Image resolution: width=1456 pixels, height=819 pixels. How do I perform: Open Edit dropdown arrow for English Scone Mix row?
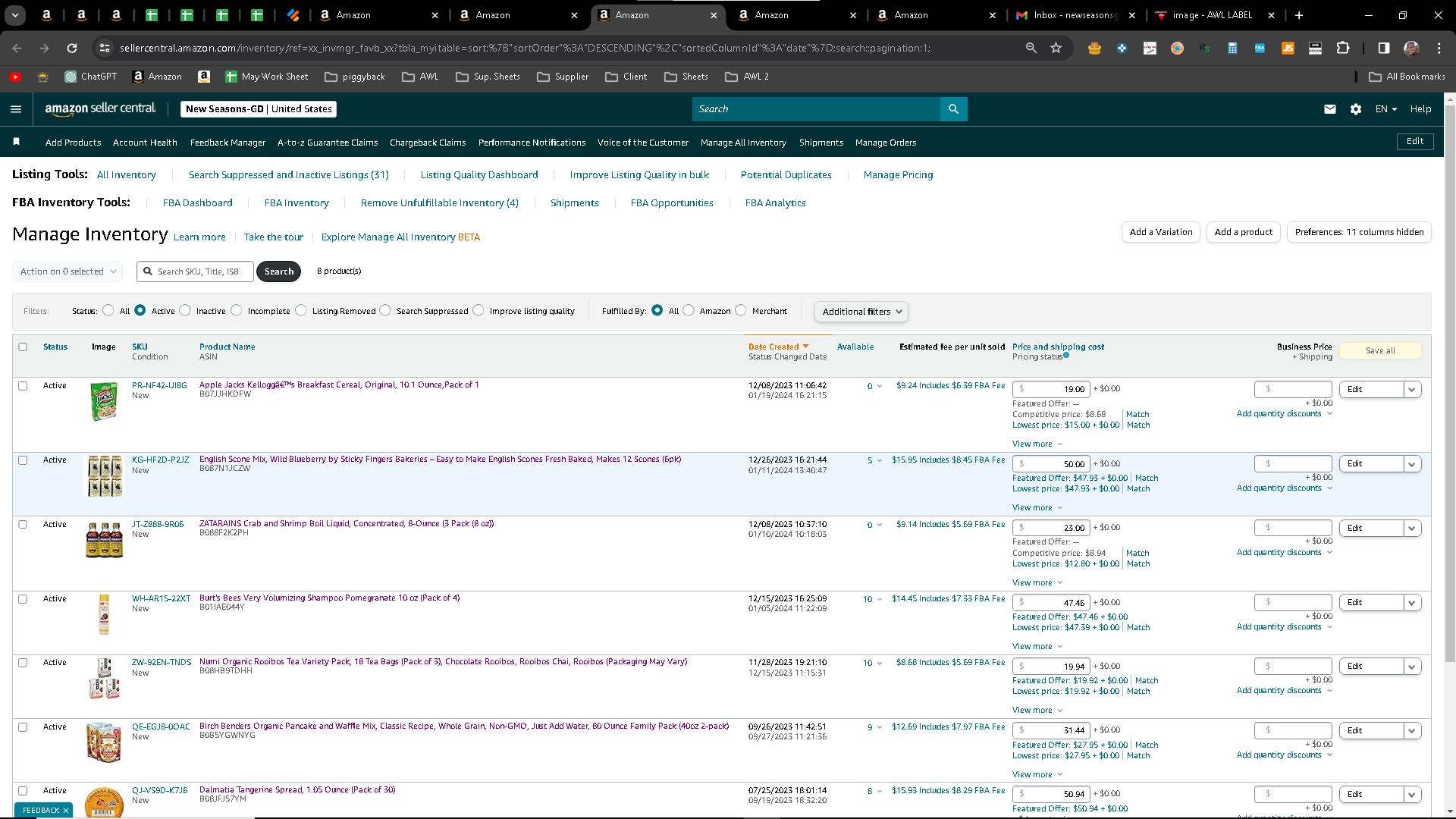point(1412,464)
